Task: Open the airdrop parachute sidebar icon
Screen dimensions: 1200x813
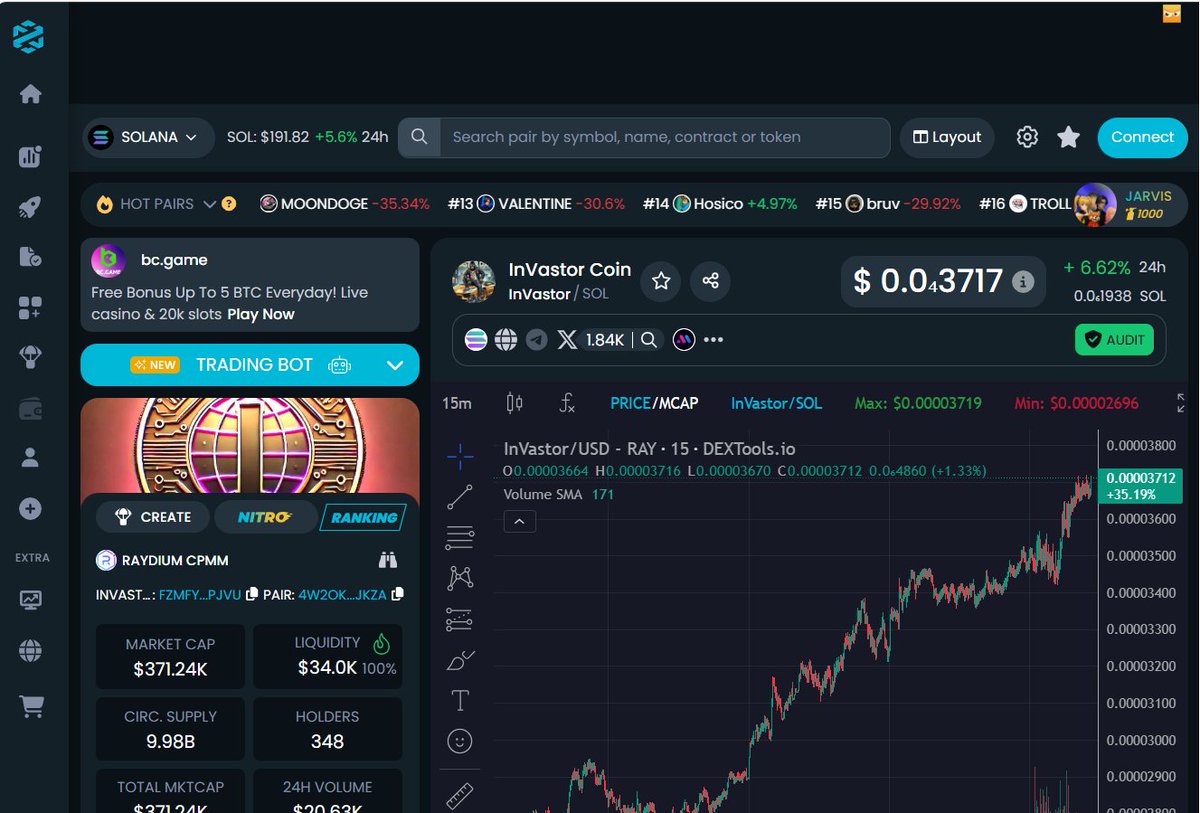Action: pos(30,358)
